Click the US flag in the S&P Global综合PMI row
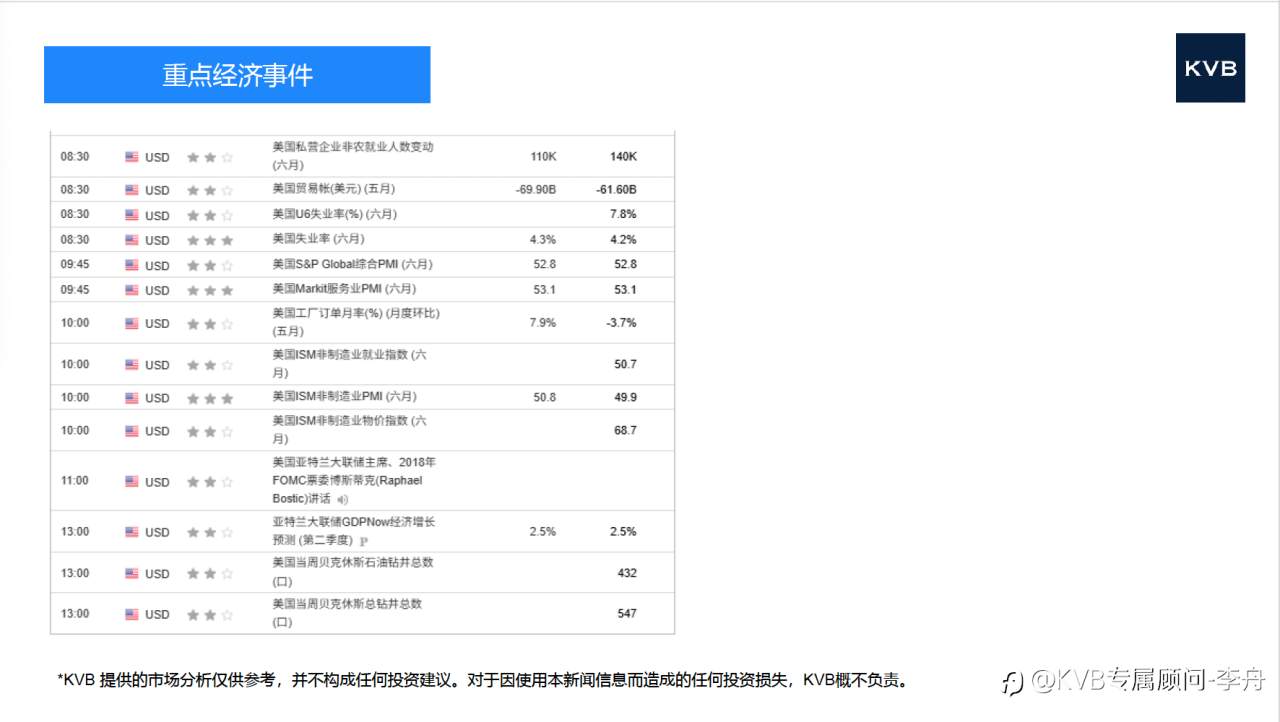This screenshot has width=1280, height=722. (x=132, y=265)
